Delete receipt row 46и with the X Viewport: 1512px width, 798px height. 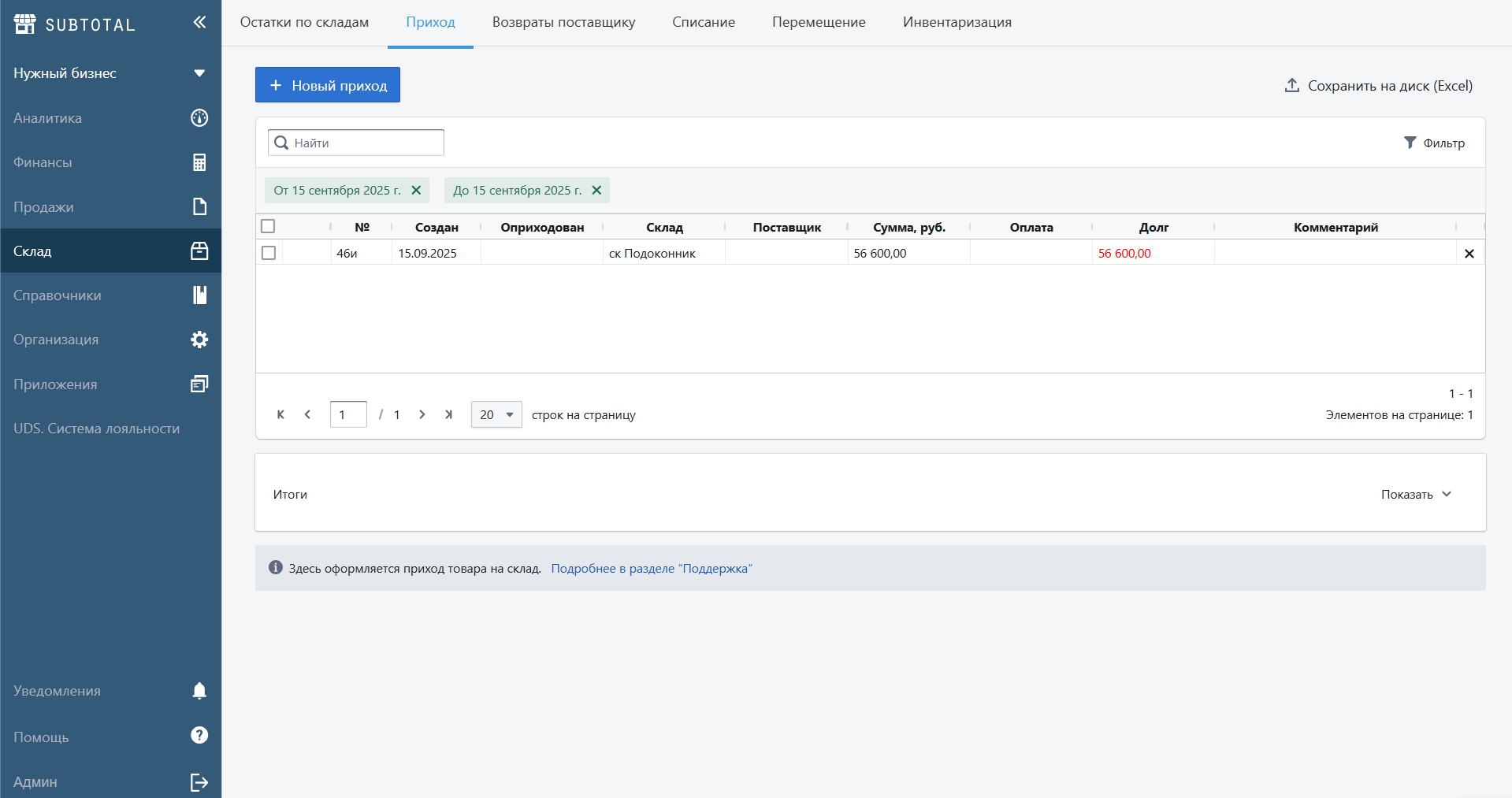[1469, 254]
